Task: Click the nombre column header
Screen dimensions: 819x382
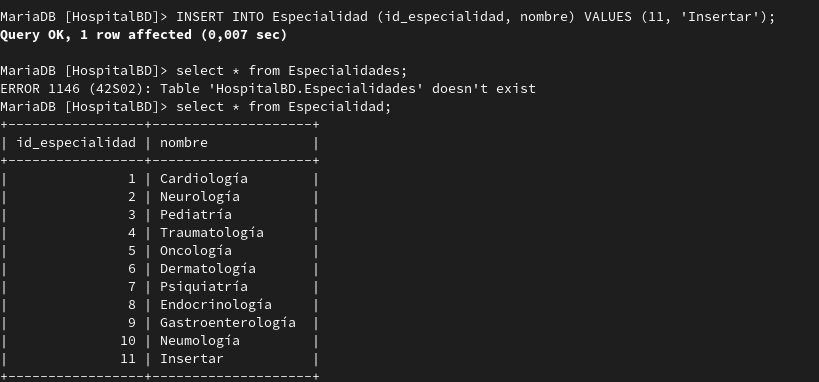Action: click(184, 143)
